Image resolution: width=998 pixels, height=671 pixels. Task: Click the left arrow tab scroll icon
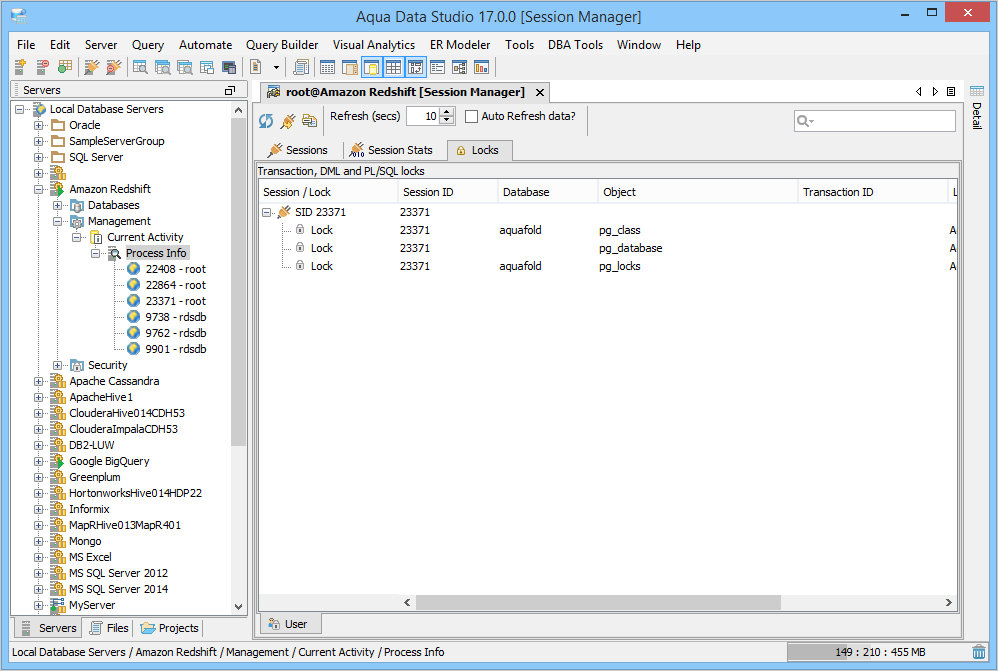coord(918,92)
